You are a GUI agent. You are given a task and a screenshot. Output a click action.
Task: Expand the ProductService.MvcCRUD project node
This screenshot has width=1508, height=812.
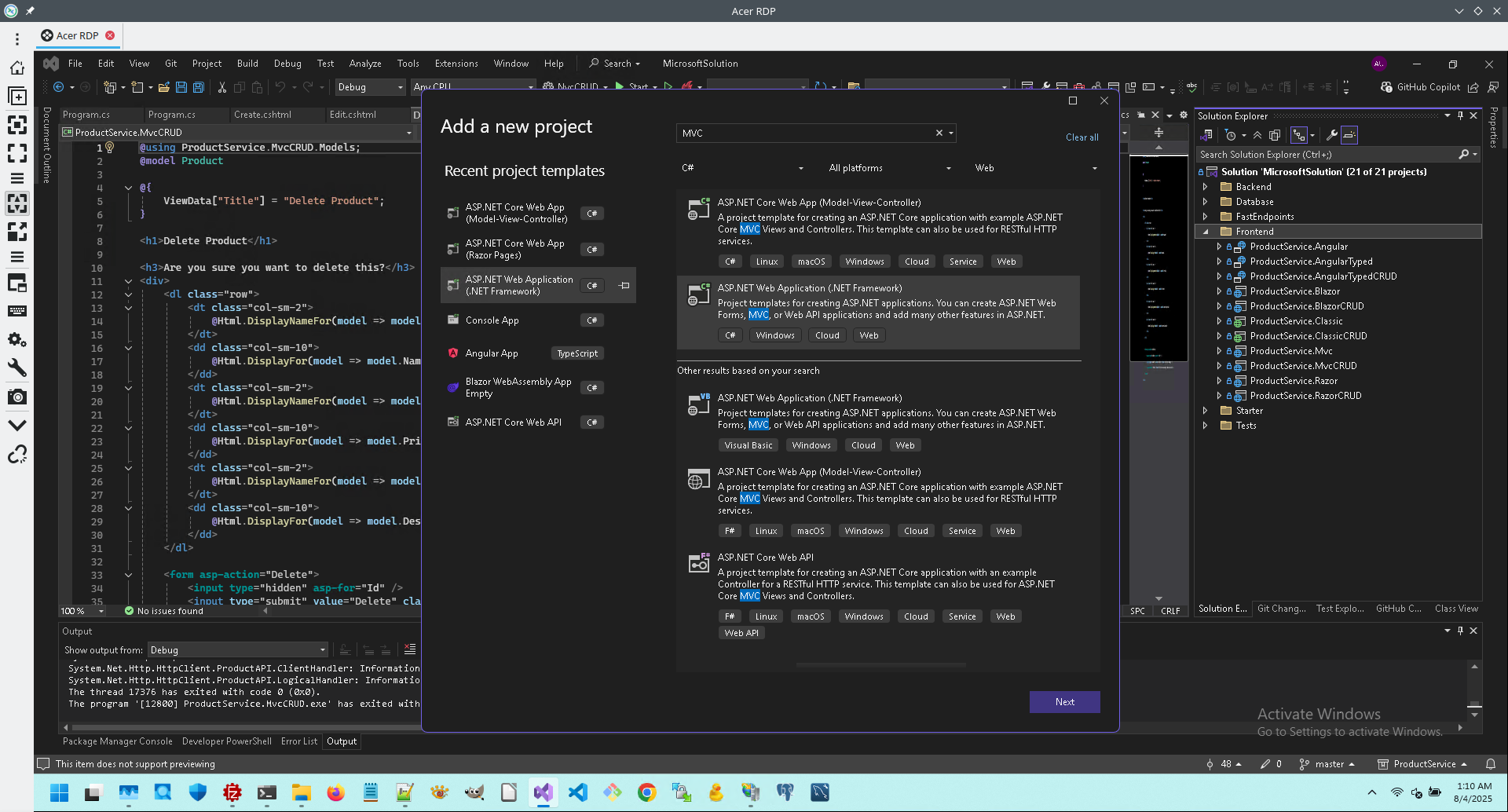tap(1219, 366)
